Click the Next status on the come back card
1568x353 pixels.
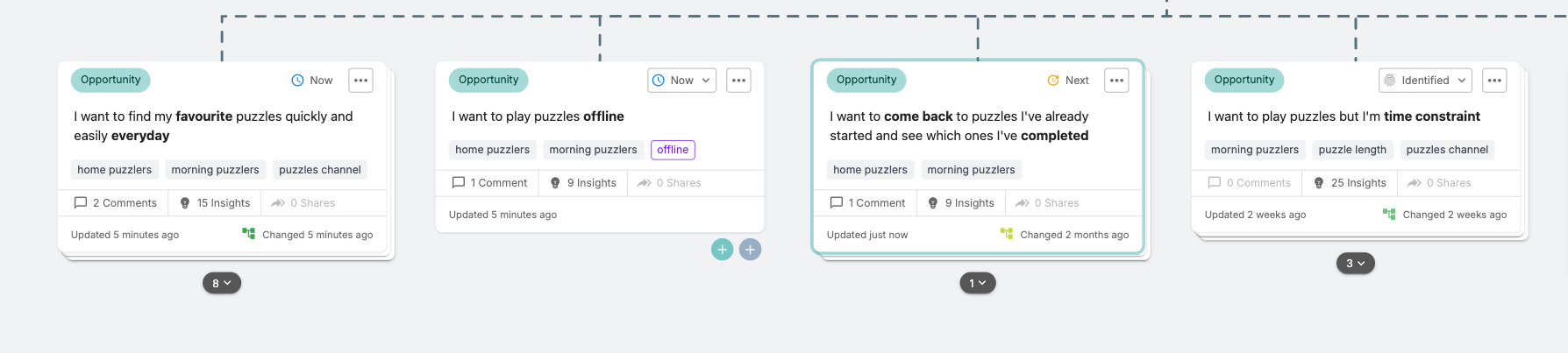tap(1068, 81)
